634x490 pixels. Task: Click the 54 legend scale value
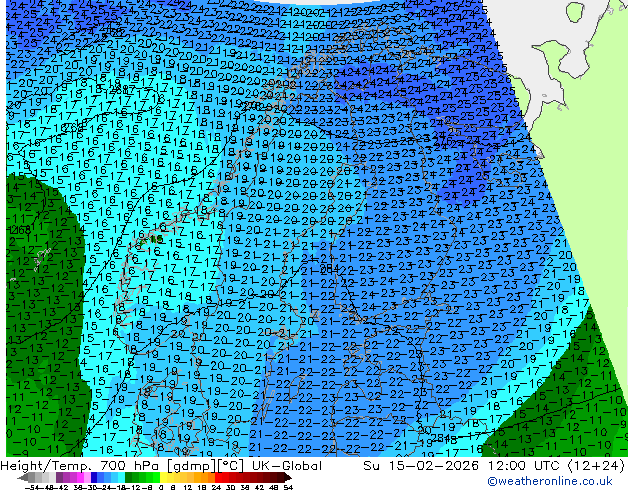click(288, 488)
